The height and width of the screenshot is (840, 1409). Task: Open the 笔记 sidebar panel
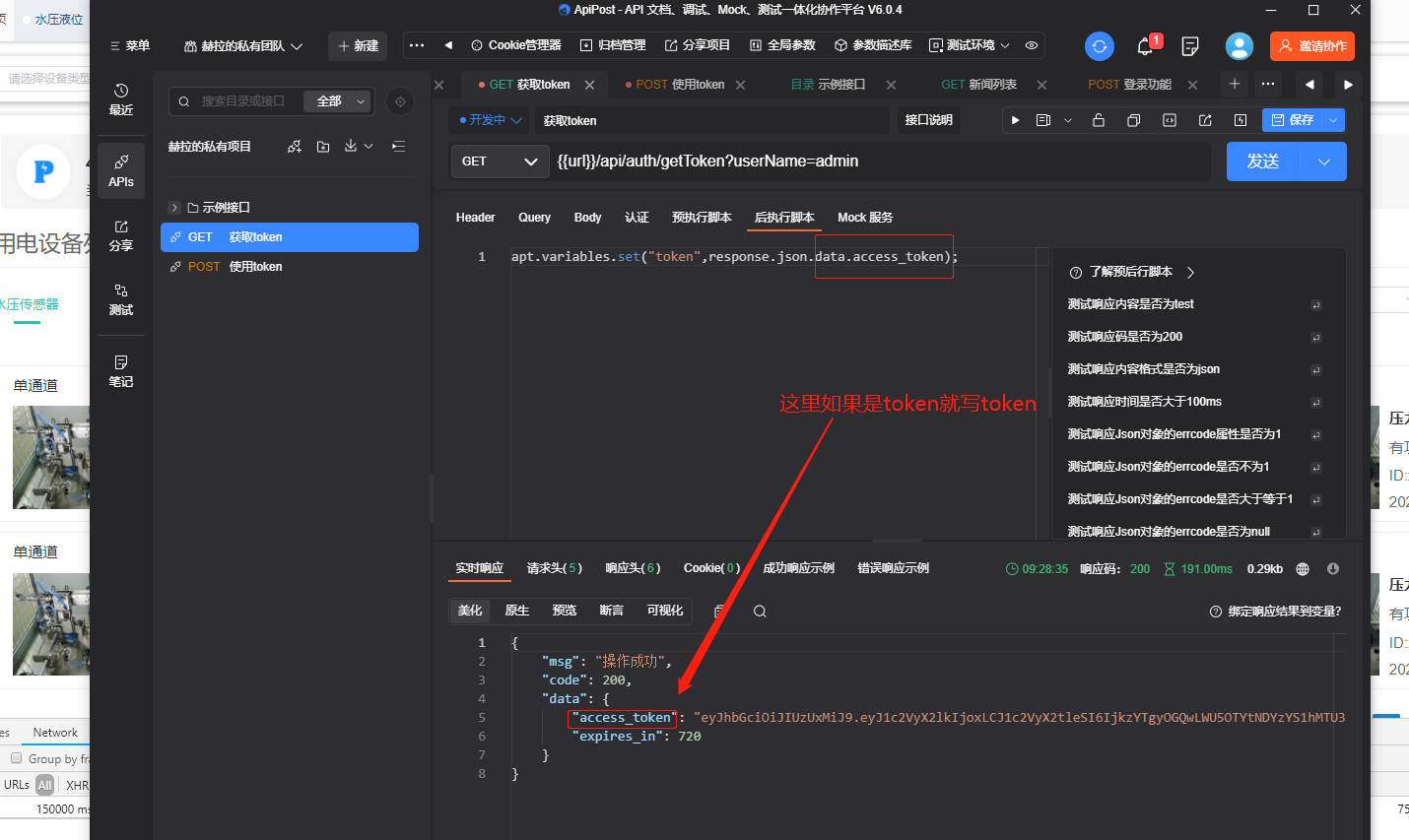120,372
